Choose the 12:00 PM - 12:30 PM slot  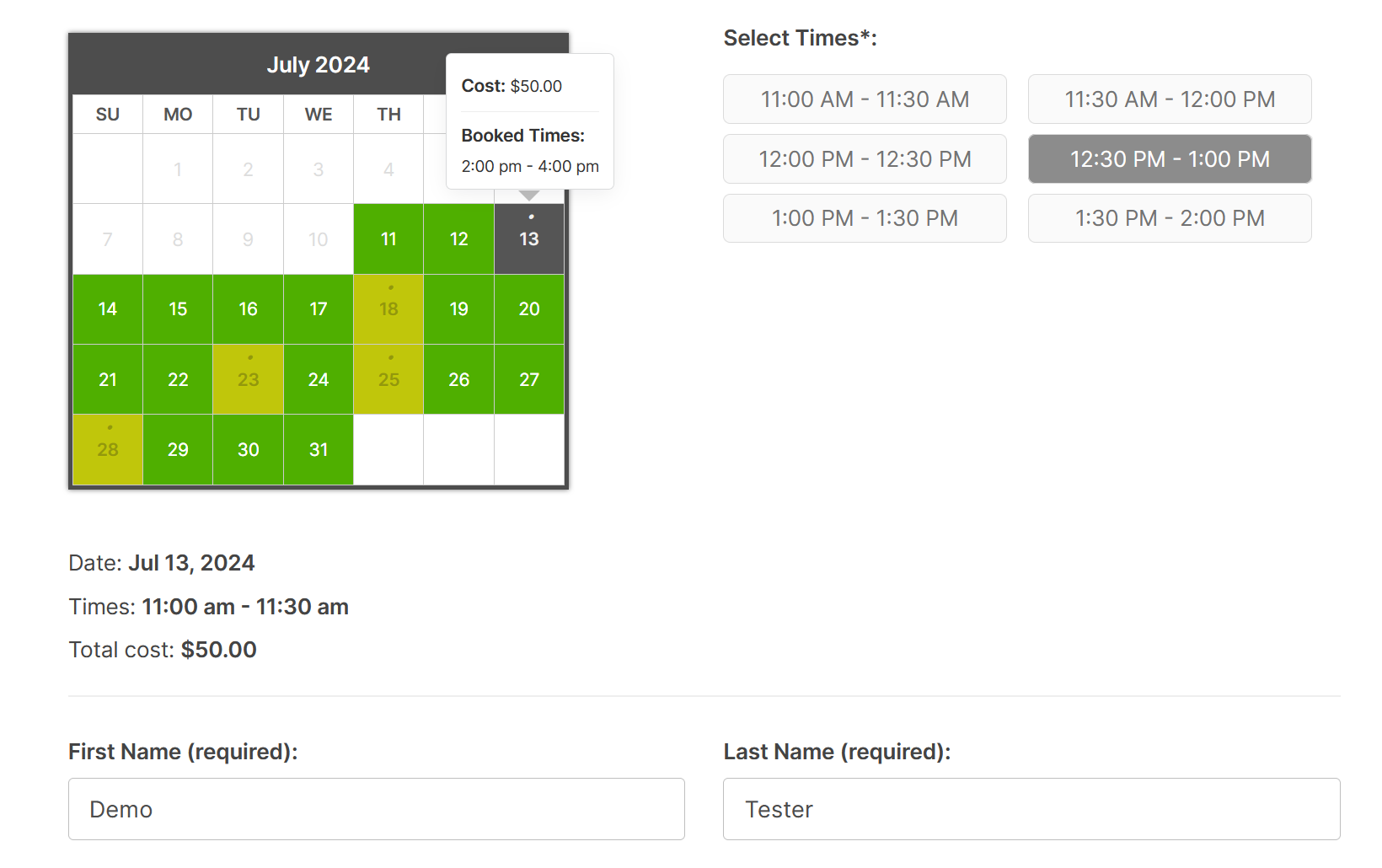click(x=864, y=158)
